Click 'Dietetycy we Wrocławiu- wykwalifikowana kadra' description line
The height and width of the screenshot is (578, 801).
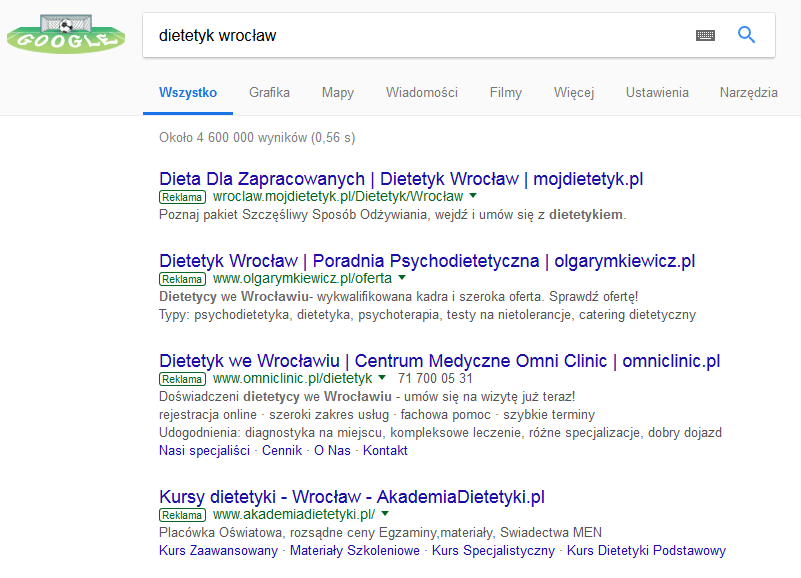click(398, 296)
